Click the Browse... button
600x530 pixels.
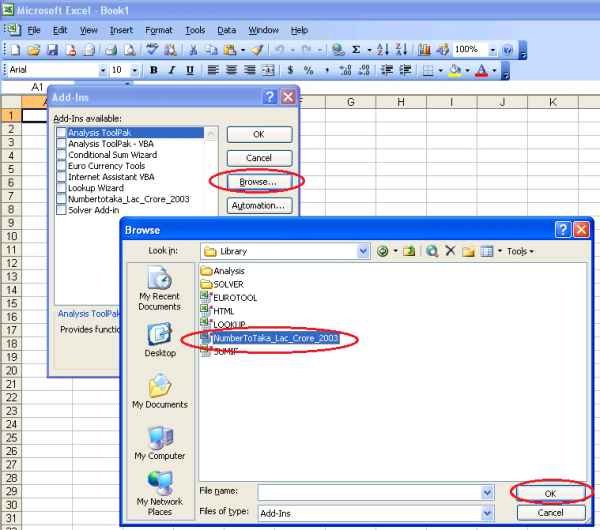coord(259,182)
